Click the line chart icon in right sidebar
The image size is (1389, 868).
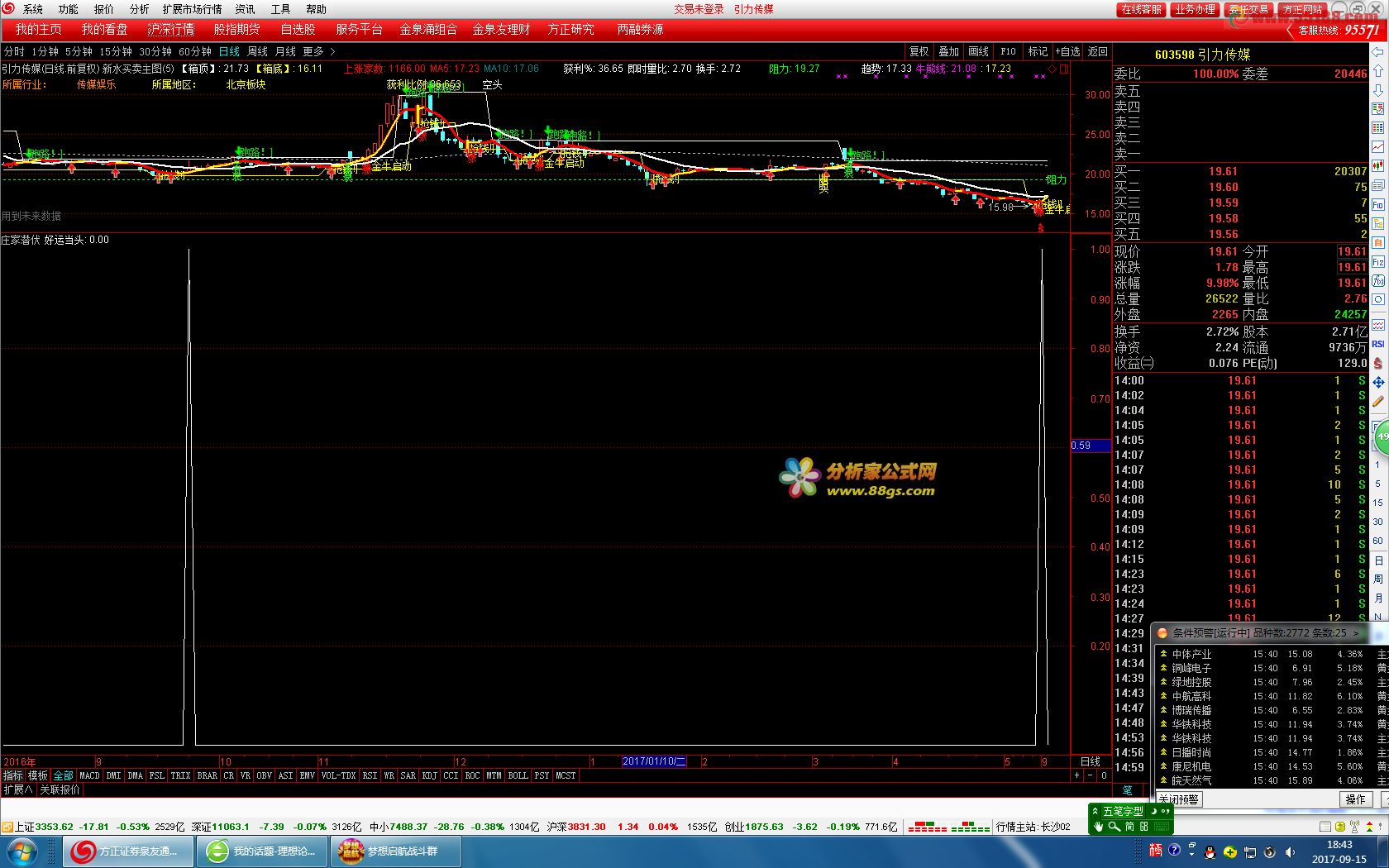[x=1378, y=147]
